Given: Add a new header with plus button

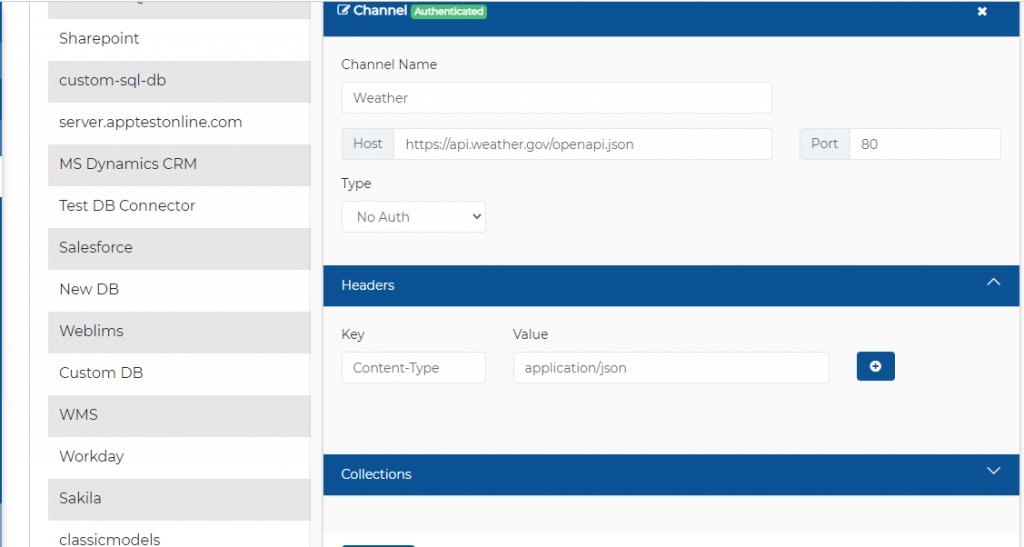Looking at the screenshot, I should [875, 367].
